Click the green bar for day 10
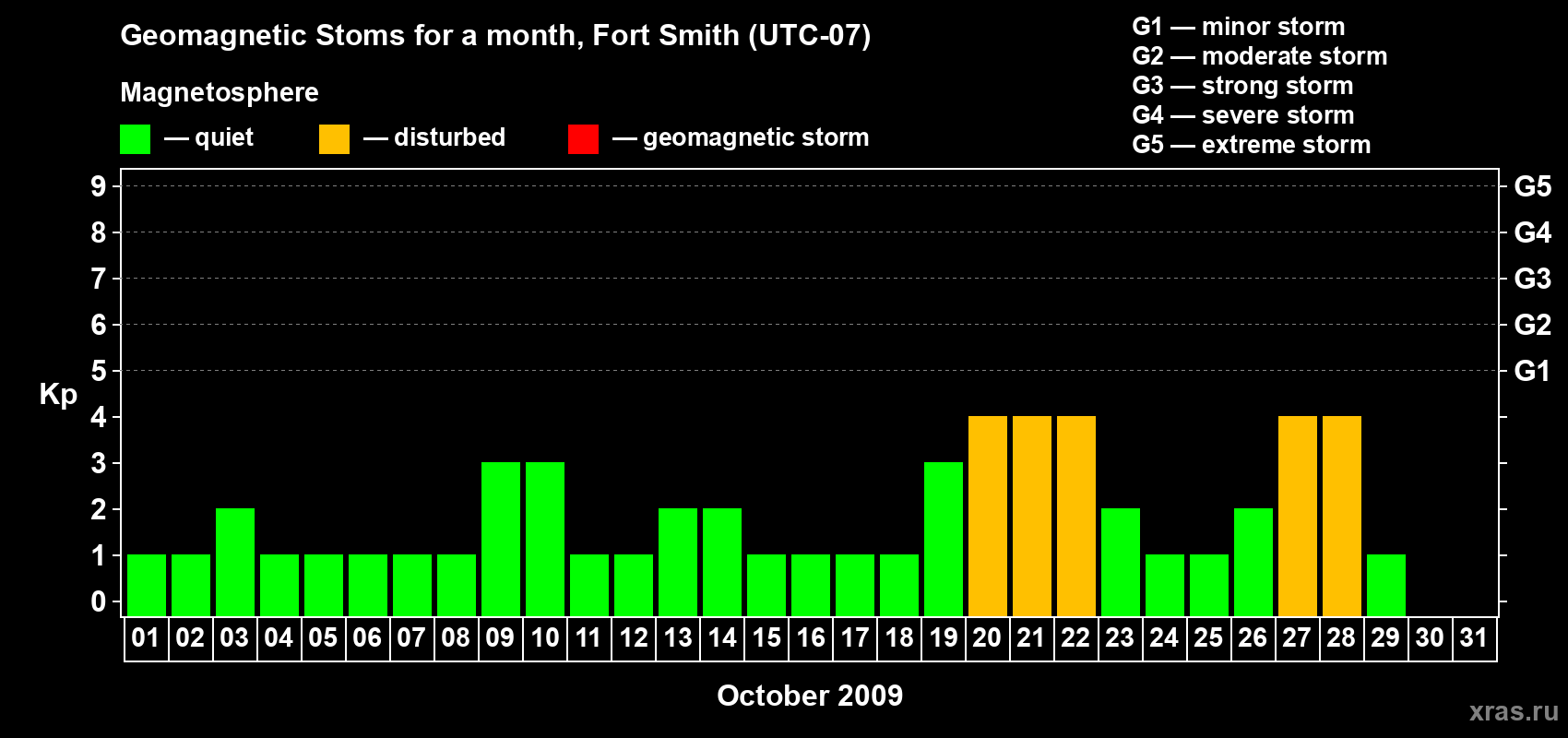 (545, 539)
